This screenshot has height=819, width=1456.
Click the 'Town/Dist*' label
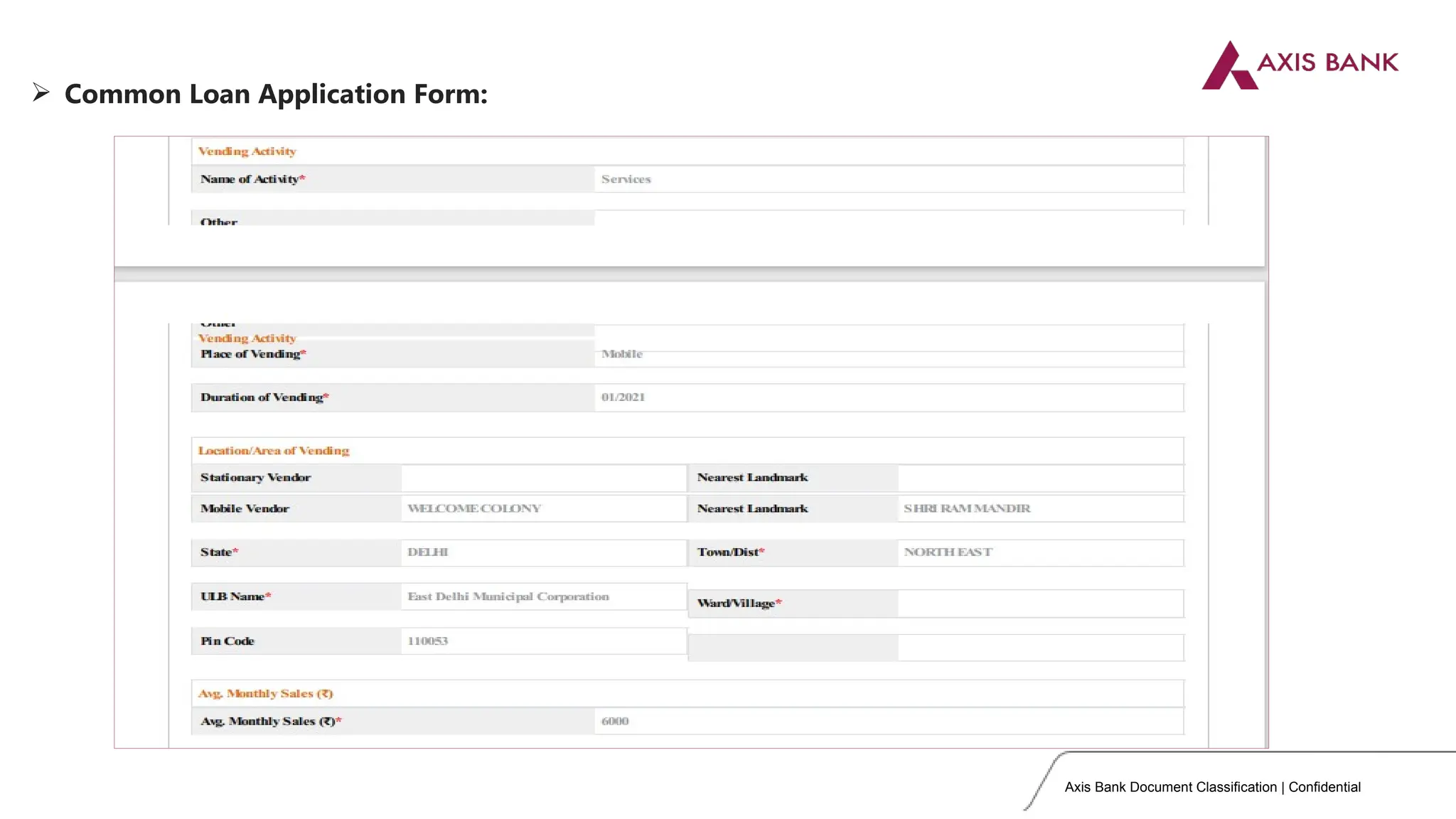(731, 552)
